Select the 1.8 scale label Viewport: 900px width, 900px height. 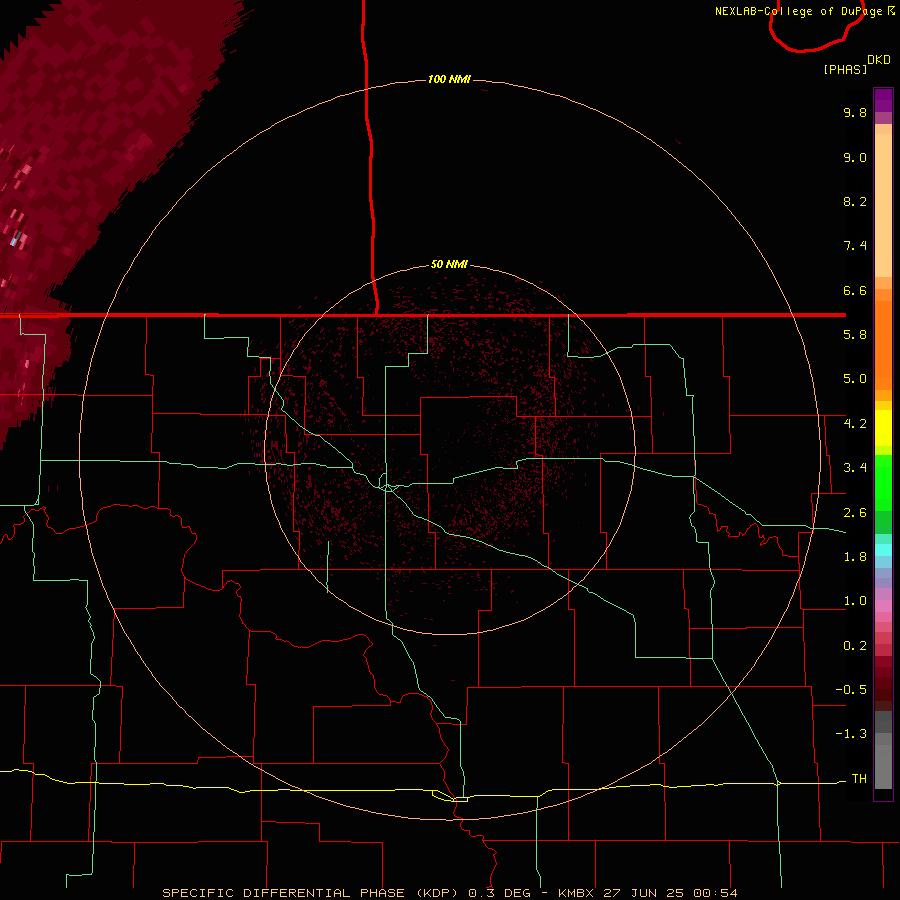click(855, 557)
